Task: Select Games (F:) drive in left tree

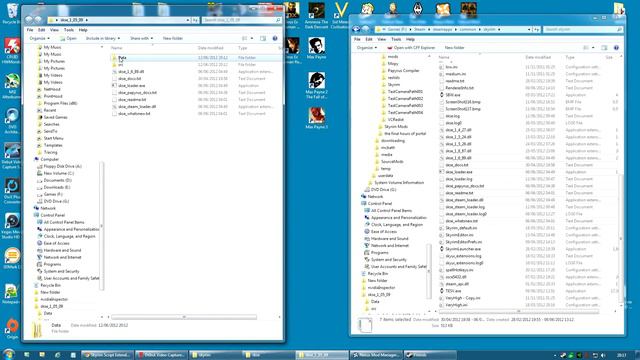Action: [53, 194]
